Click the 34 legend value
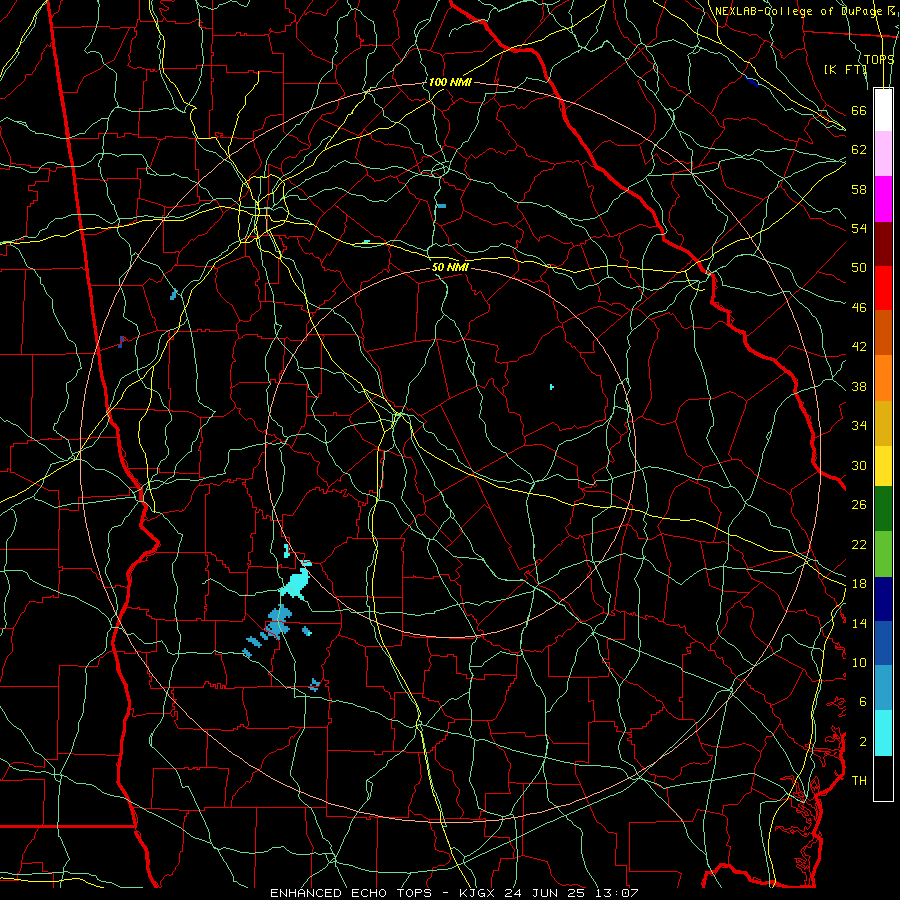 pyautogui.click(x=859, y=425)
